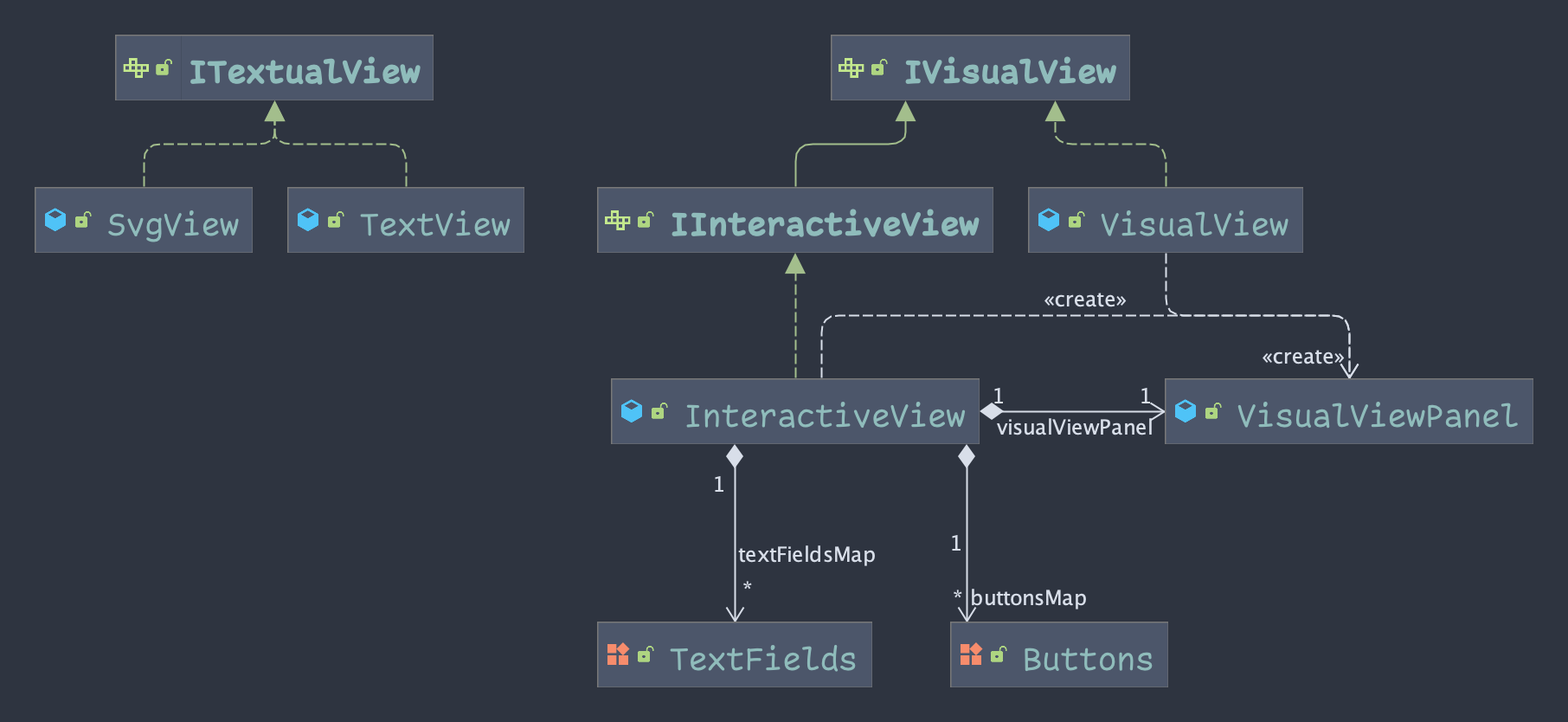The height and width of the screenshot is (722, 1568).
Task: Click the blue class icon on TextView
Action: tap(308, 220)
